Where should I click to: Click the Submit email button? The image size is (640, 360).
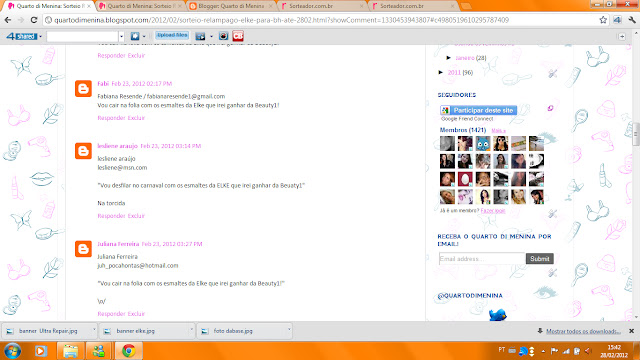tap(540, 259)
